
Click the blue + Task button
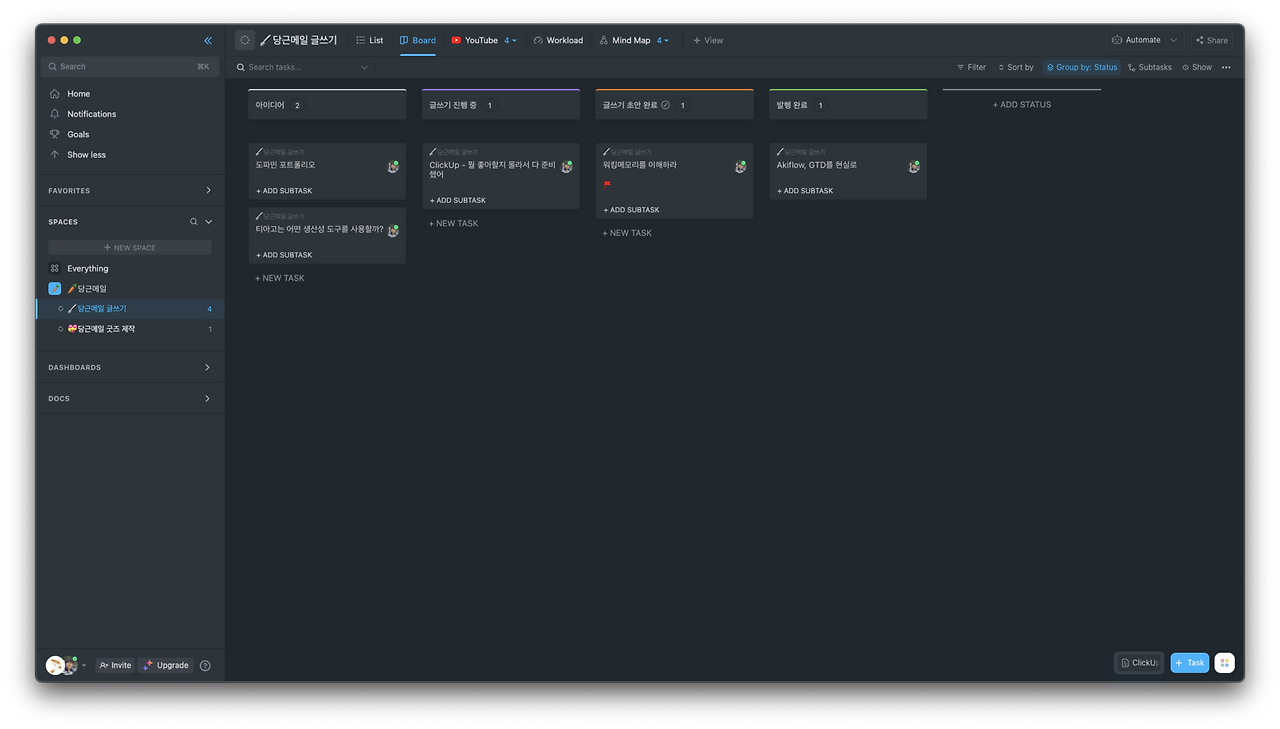coord(1190,663)
